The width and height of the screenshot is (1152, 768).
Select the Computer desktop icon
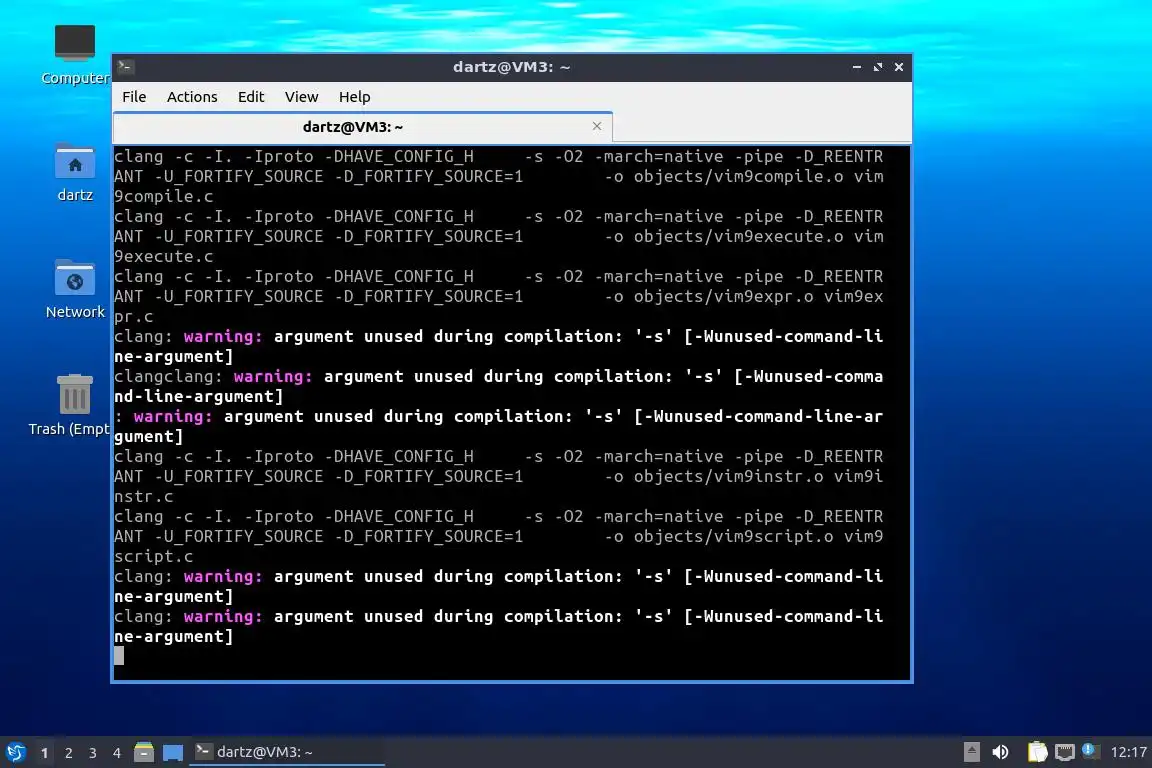75,54
